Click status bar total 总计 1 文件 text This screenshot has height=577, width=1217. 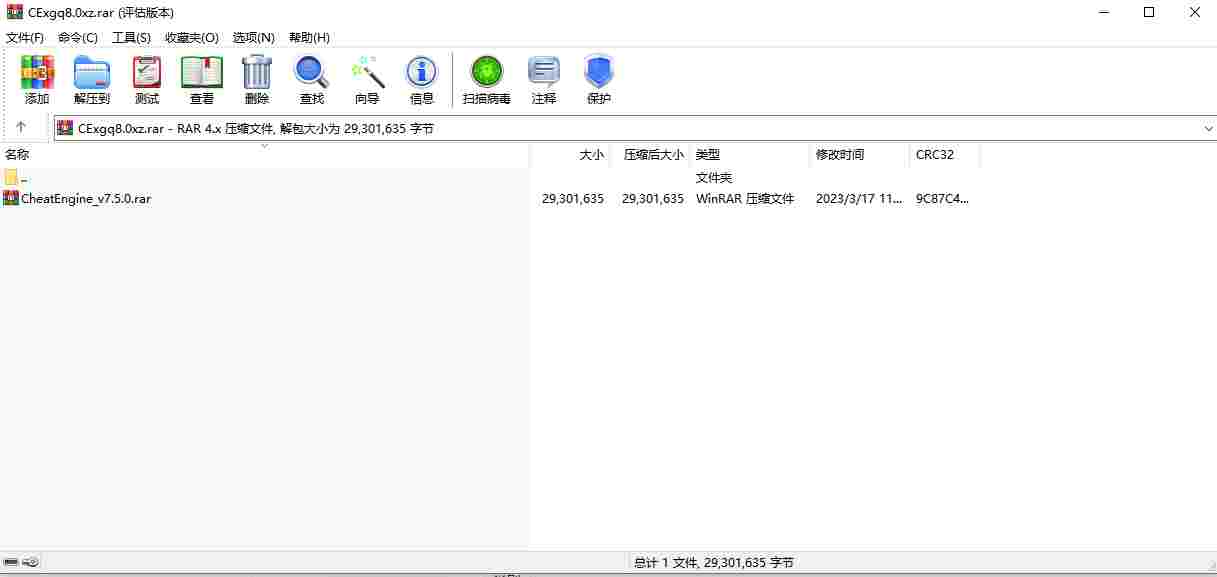(714, 563)
